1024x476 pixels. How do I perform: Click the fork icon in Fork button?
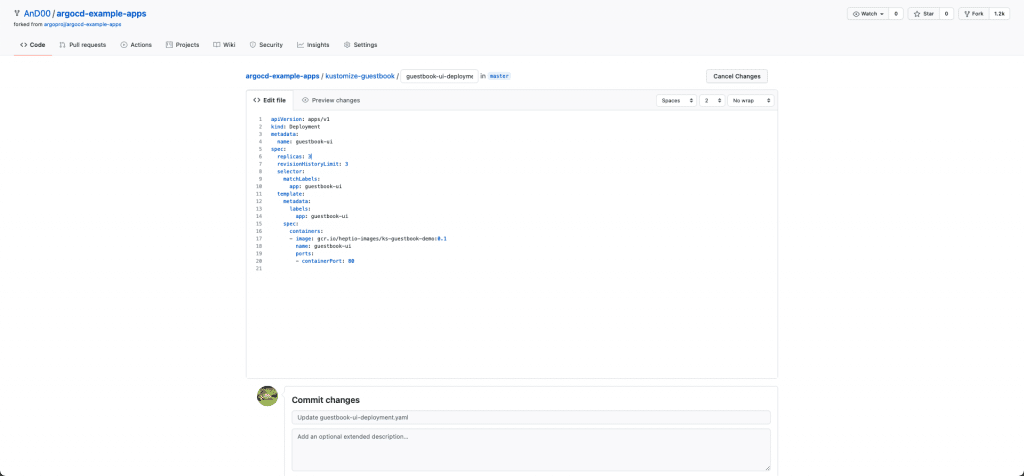(967, 14)
